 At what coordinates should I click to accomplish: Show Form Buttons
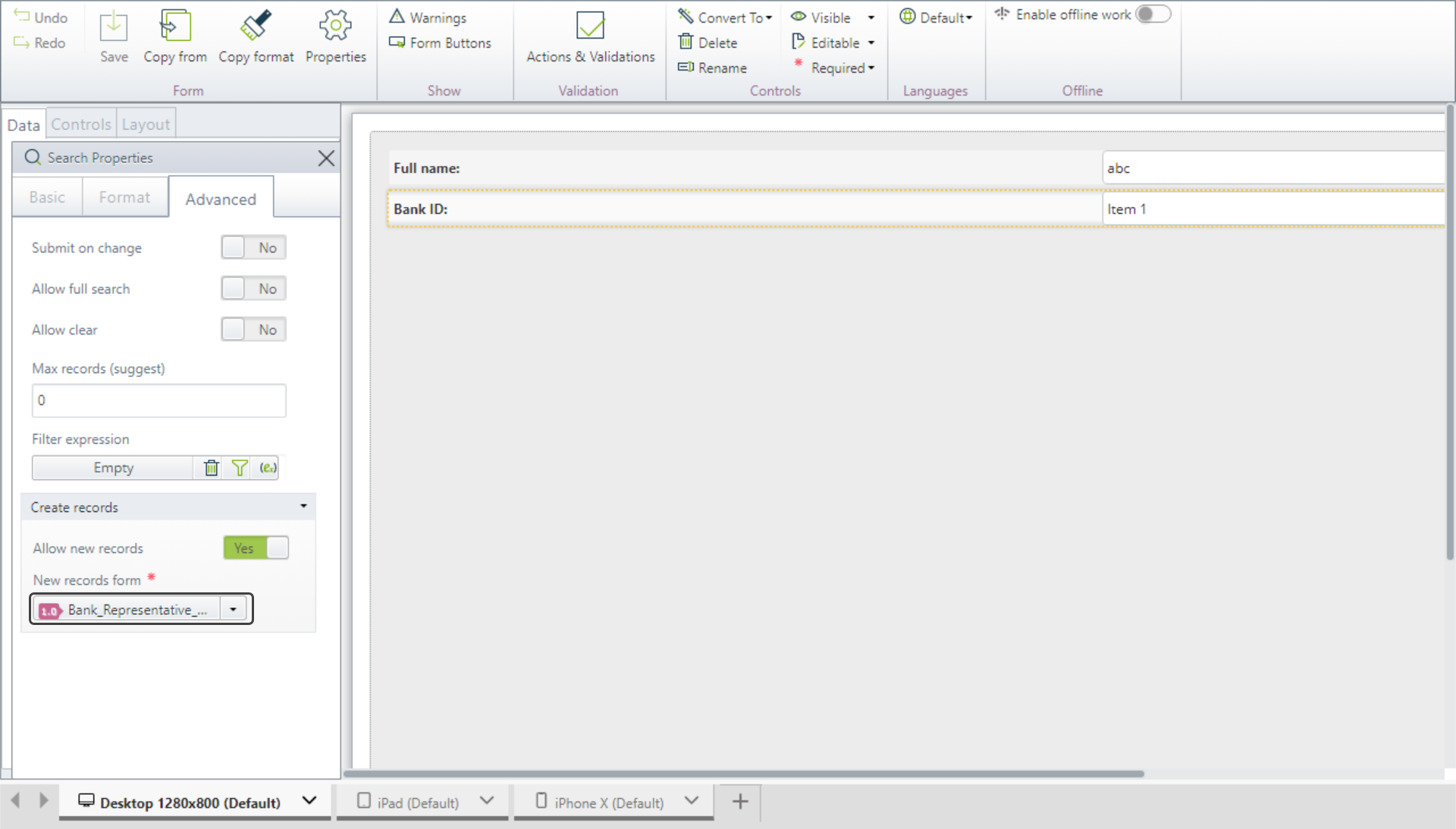(x=441, y=43)
